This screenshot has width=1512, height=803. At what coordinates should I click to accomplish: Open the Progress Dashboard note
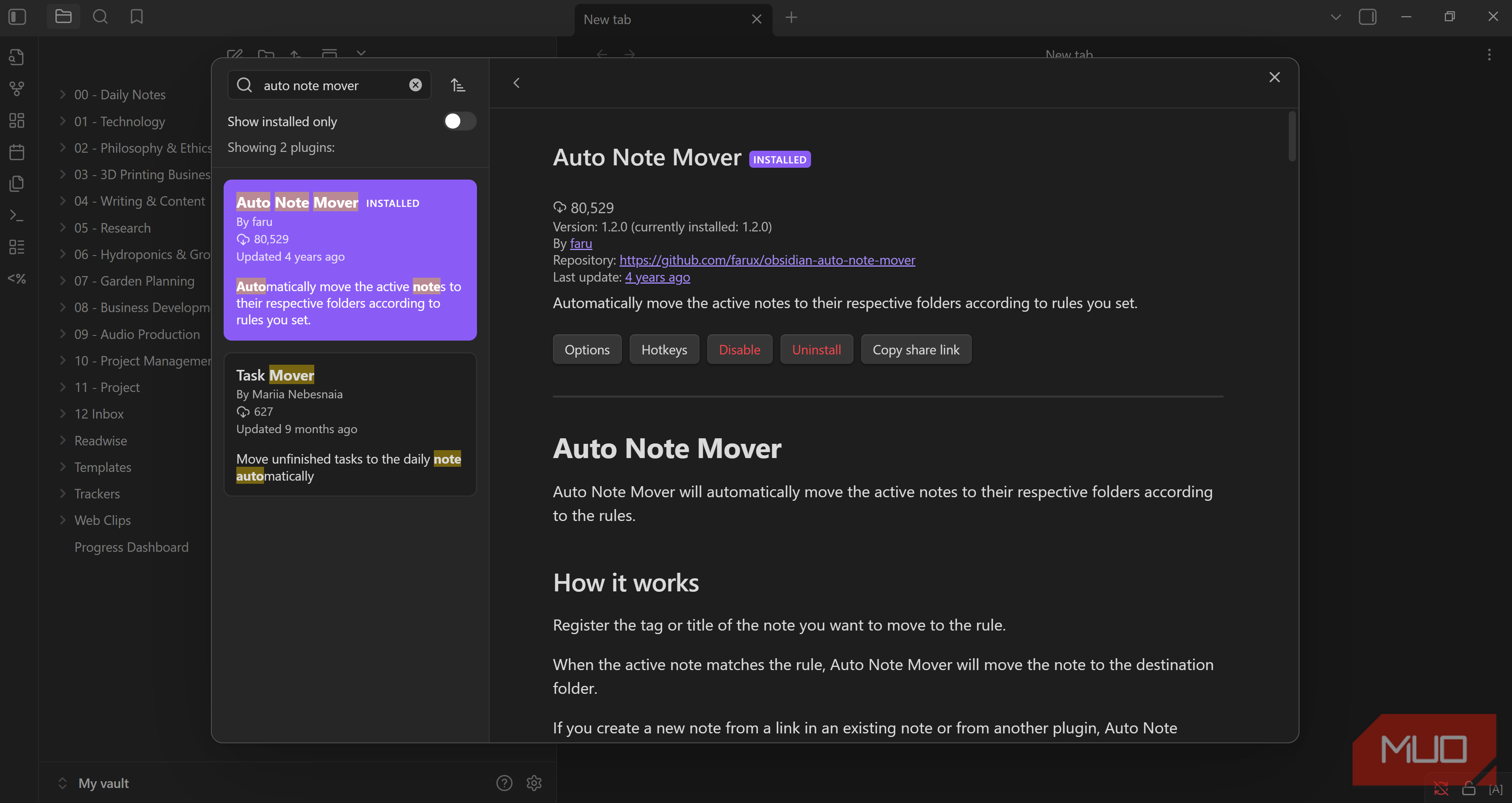131,547
